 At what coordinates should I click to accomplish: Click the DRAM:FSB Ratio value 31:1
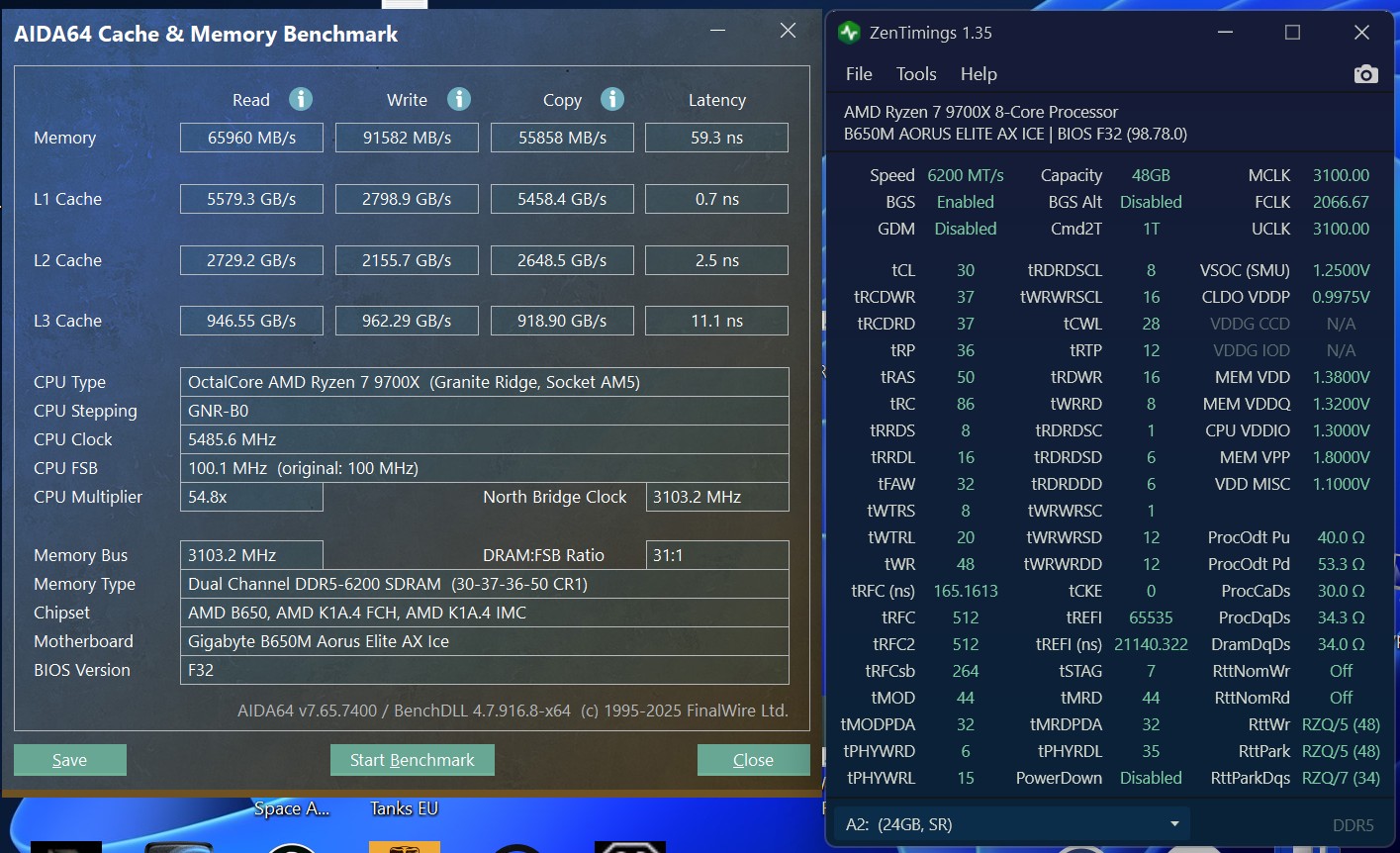click(716, 555)
